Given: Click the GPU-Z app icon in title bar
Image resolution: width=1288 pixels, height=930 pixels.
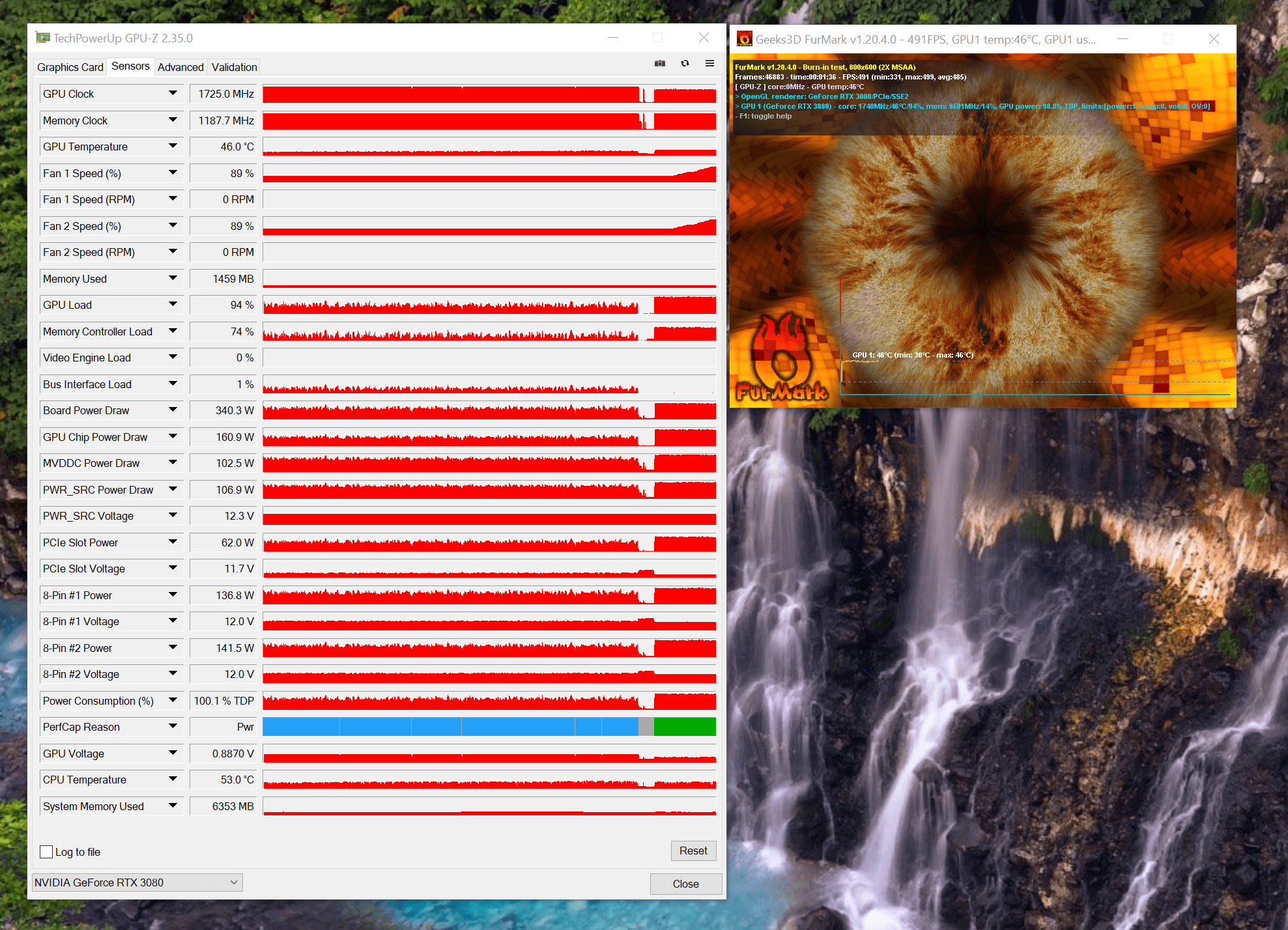Looking at the screenshot, I should [x=43, y=38].
